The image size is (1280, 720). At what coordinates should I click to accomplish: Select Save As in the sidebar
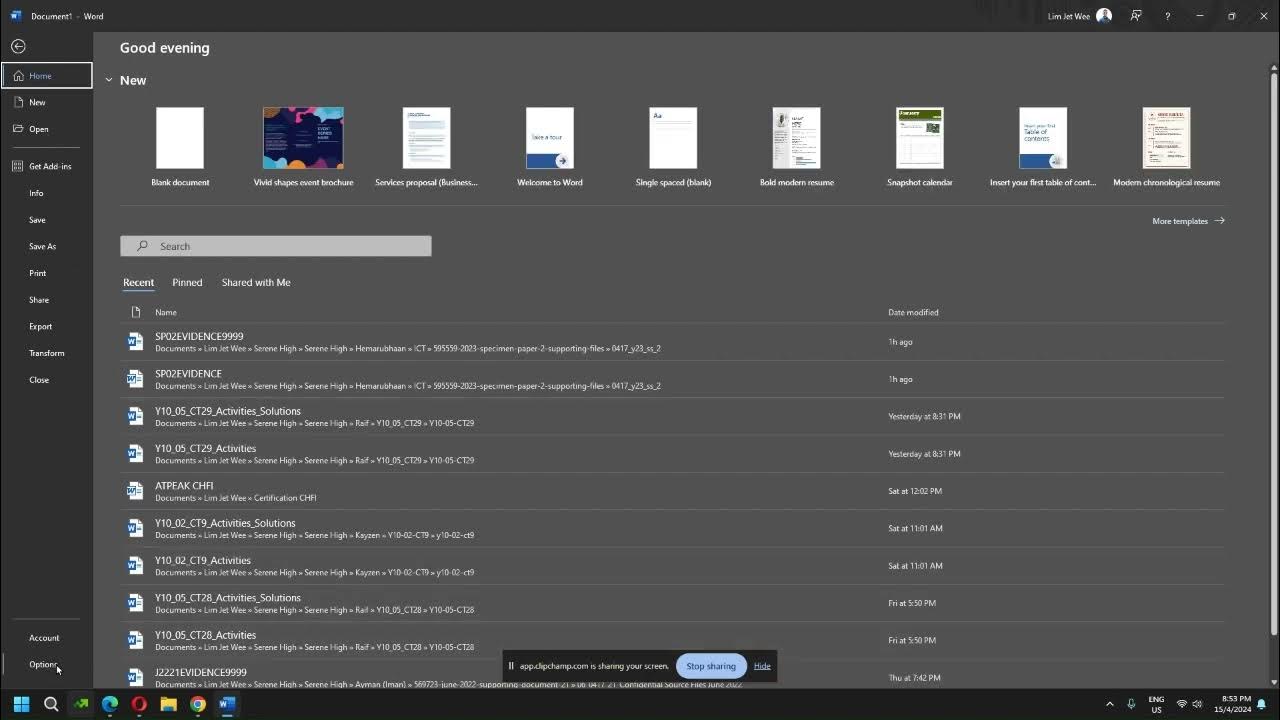47,246
